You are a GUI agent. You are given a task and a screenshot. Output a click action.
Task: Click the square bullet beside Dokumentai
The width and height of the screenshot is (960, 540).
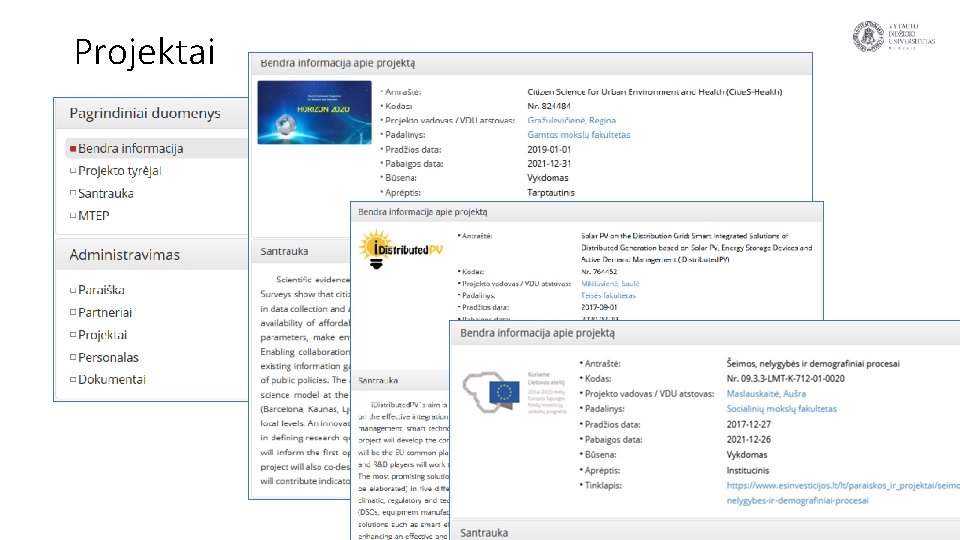tap(73, 380)
